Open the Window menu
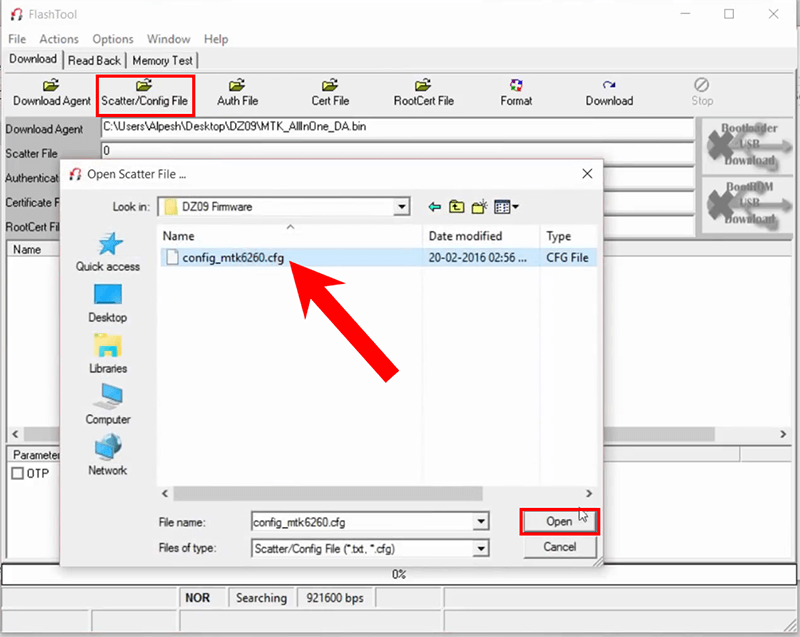This screenshot has height=637, width=800. pos(168,39)
